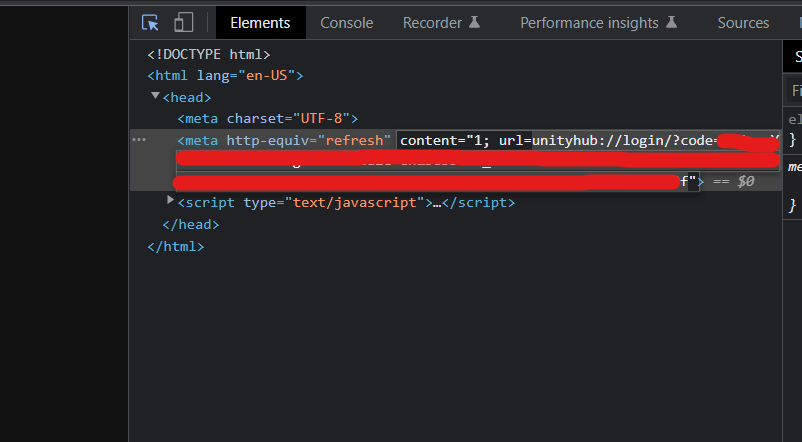Select the script type="text/javascript" node
Viewport: 802px width, 442px height.
[346, 203]
